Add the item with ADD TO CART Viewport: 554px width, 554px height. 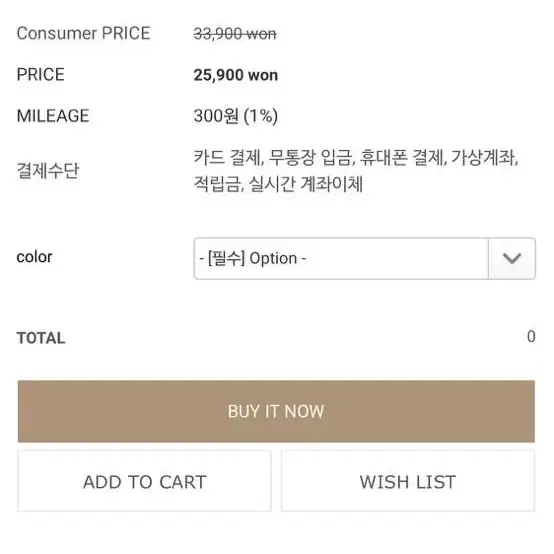tap(145, 482)
